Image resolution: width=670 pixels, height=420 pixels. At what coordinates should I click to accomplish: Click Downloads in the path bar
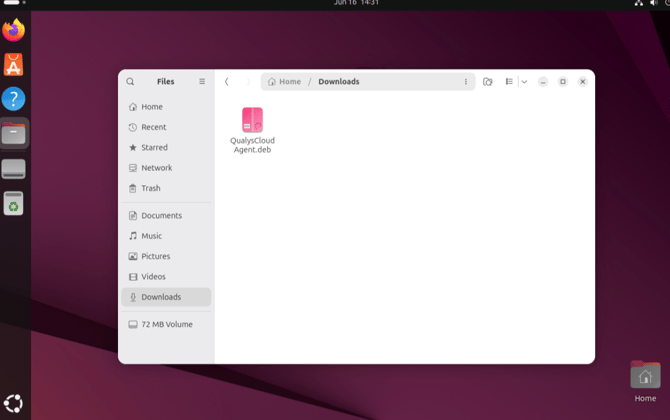[x=339, y=82]
